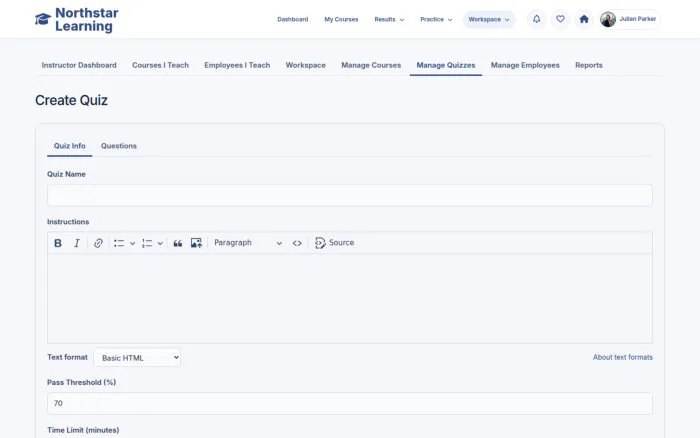Image resolution: width=700 pixels, height=438 pixels.
Task: Open the notifications bell
Action: (x=537, y=19)
